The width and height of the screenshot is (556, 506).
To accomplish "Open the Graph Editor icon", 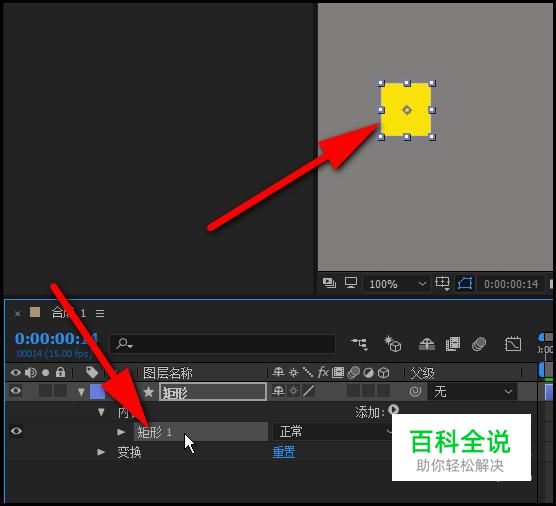I will click(x=513, y=344).
